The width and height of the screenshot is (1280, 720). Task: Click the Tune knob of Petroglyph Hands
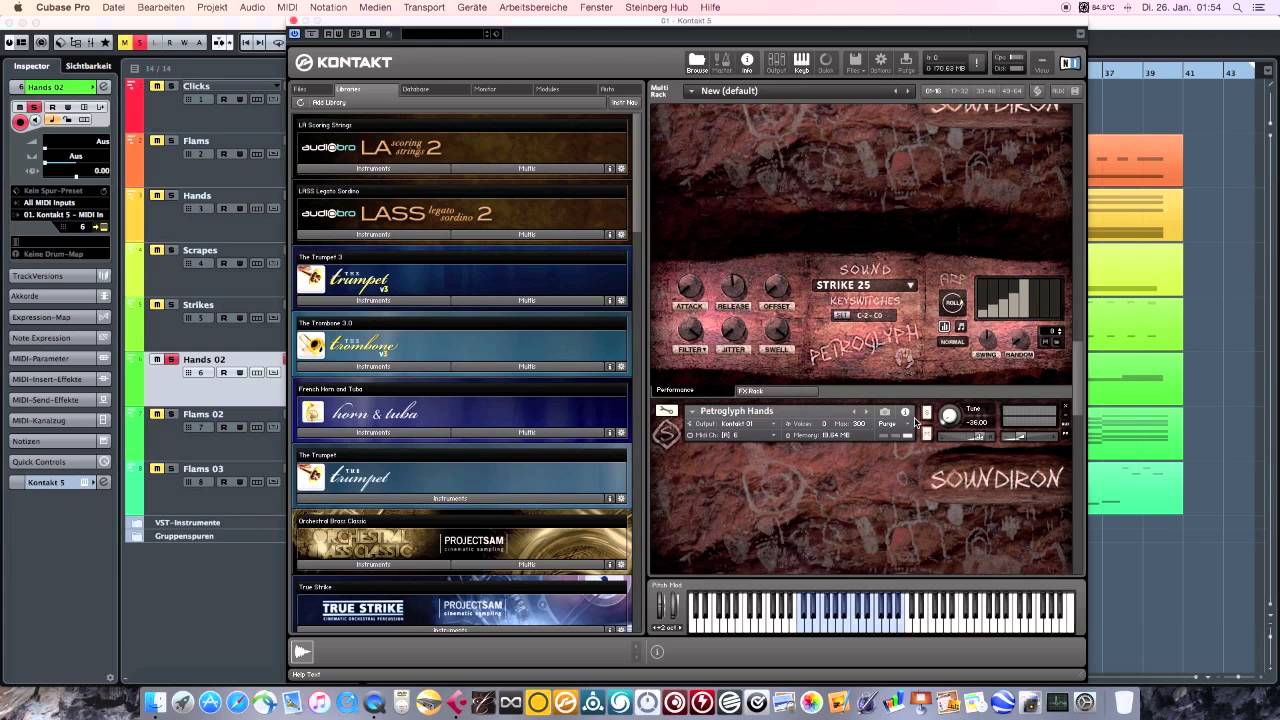949,416
